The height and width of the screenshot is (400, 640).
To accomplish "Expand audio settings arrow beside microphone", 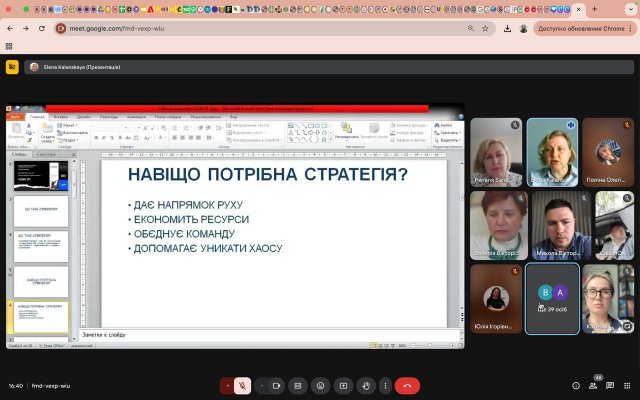I will point(227,385).
